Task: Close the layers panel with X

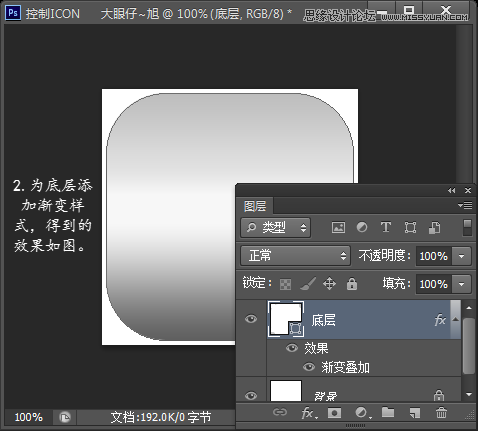Action: (468, 190)
